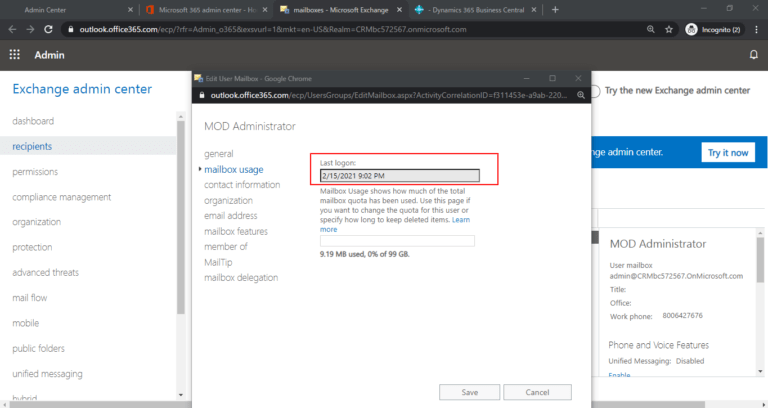The height and width of the screenshot is (408, 768).
Task: Click the Exchange admin center heading
Action: pyautogui.click(x=82, y=89)
